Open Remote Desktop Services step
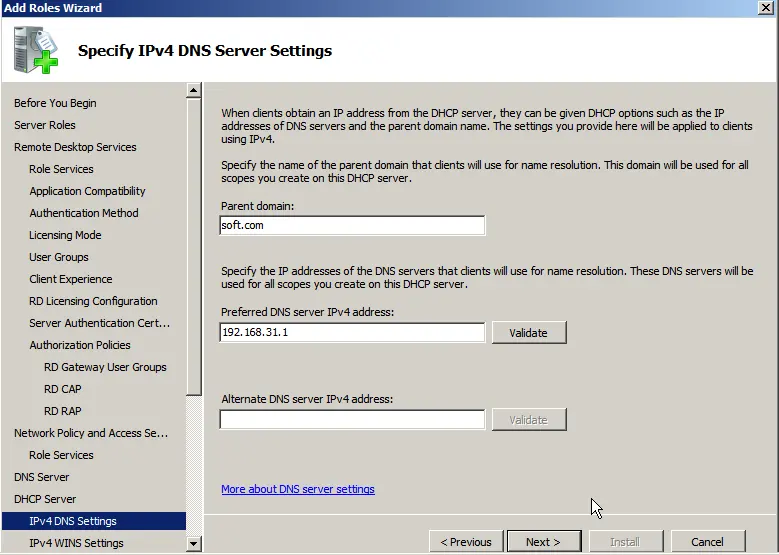 point(75,147)
